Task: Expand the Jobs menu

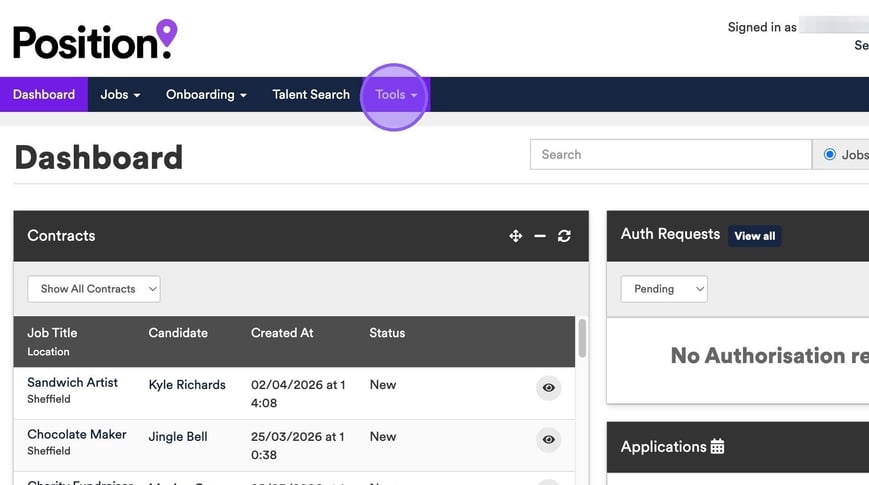Action: [x=120, y=95]
